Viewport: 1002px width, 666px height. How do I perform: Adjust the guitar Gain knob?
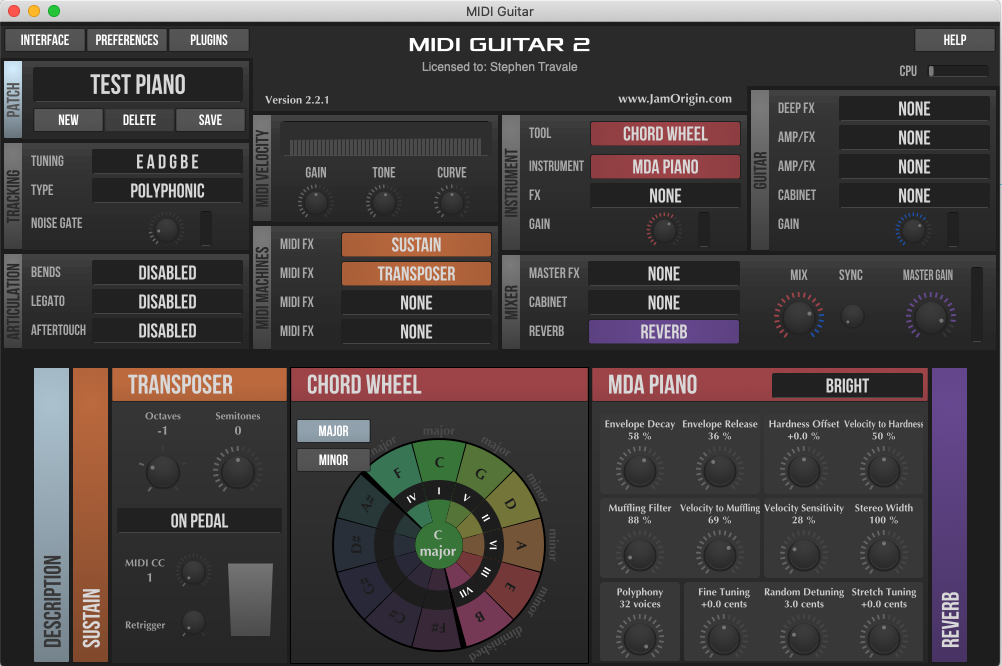913,229
